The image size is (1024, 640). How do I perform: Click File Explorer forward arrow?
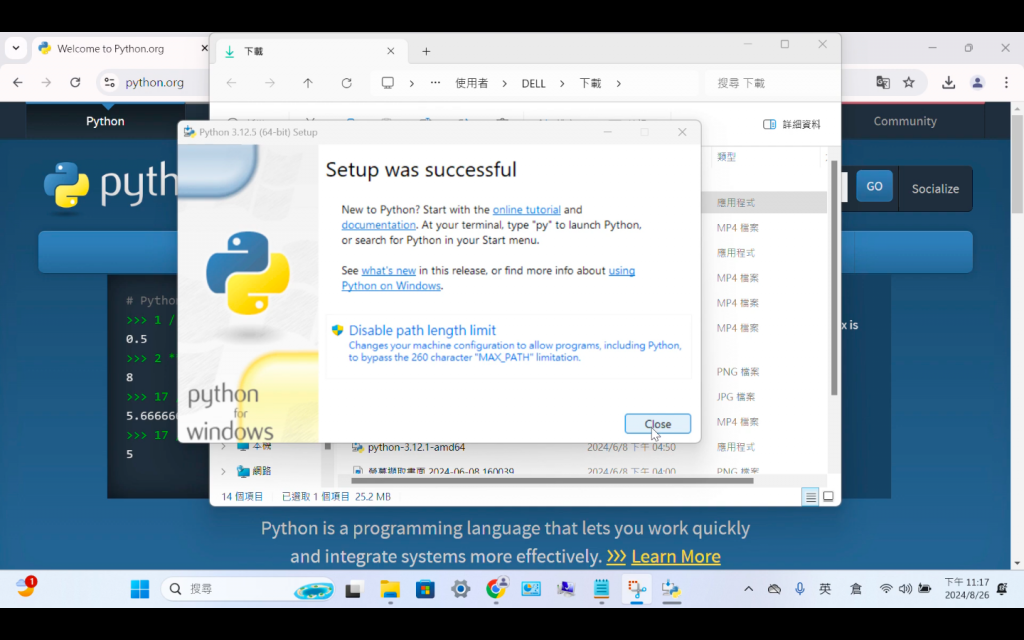point(270,83)
